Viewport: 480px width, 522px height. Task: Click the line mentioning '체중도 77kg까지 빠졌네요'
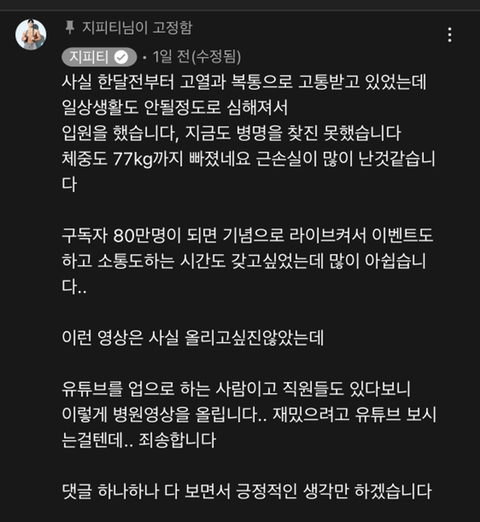pyautogui.click(x=249, y=159)
